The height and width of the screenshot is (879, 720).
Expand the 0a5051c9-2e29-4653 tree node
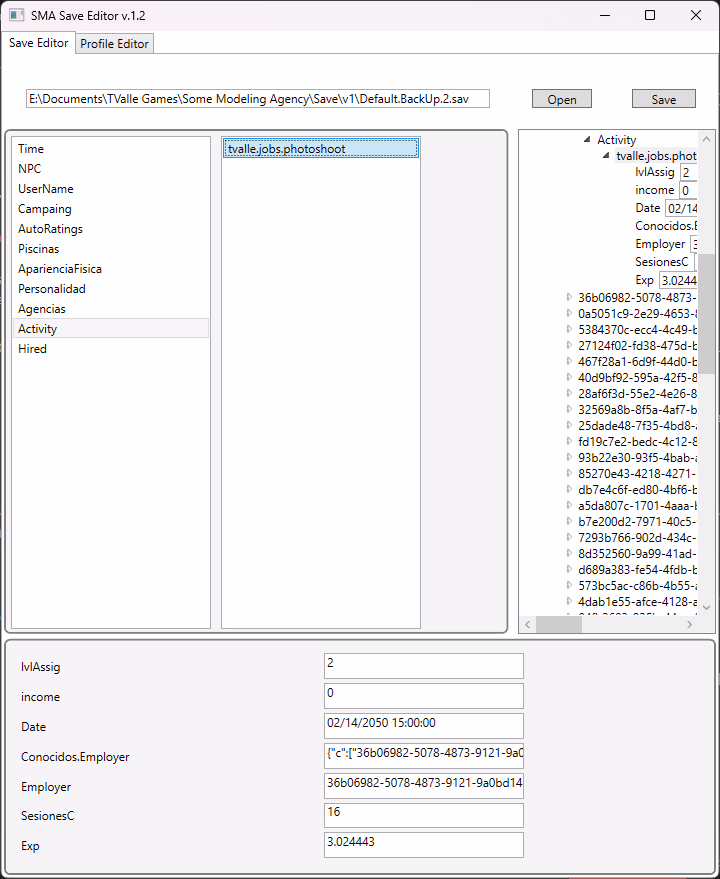pyautogui.click(x=570, y=313)
